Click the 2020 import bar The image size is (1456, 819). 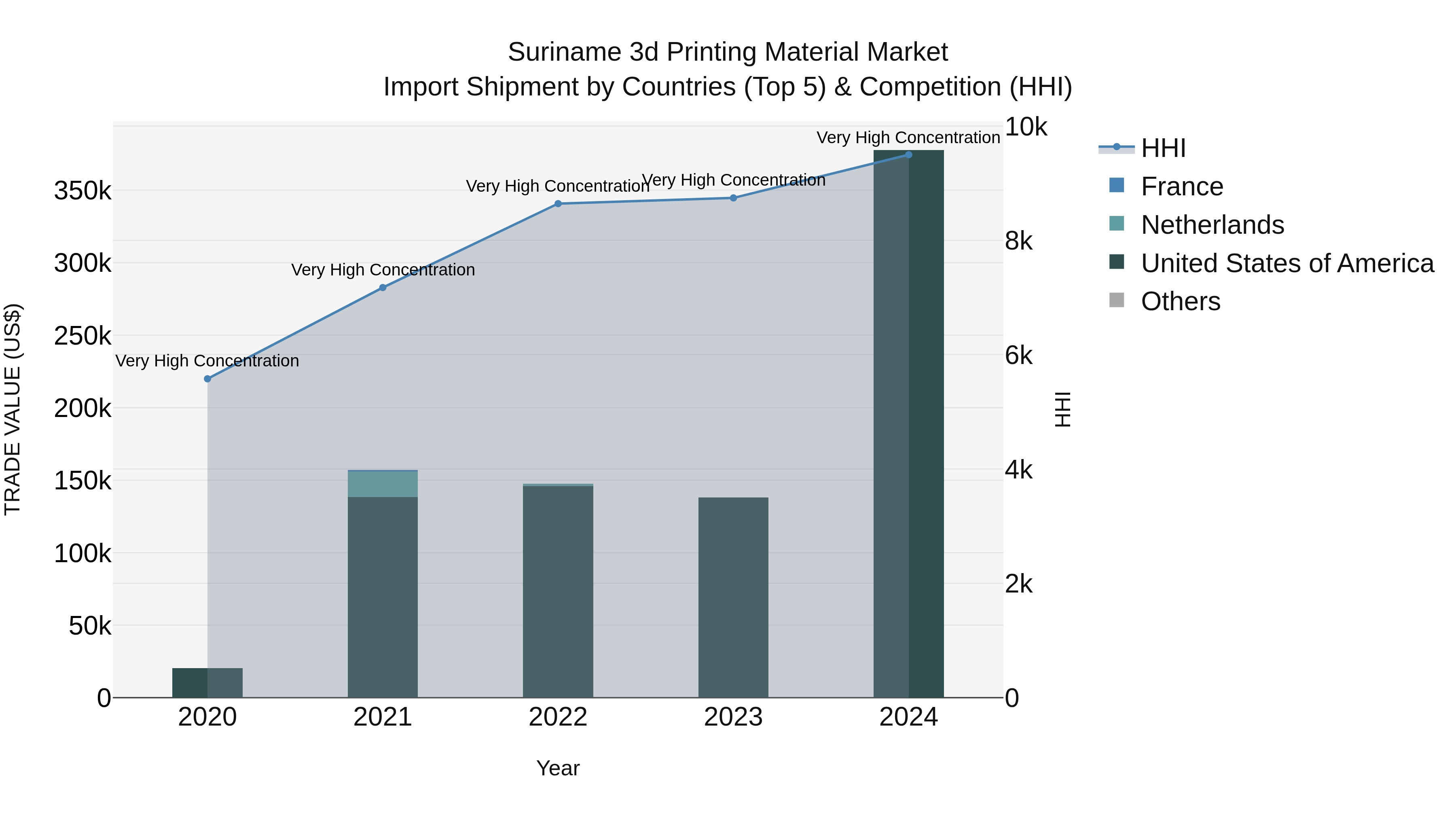(x=207, y=683)
